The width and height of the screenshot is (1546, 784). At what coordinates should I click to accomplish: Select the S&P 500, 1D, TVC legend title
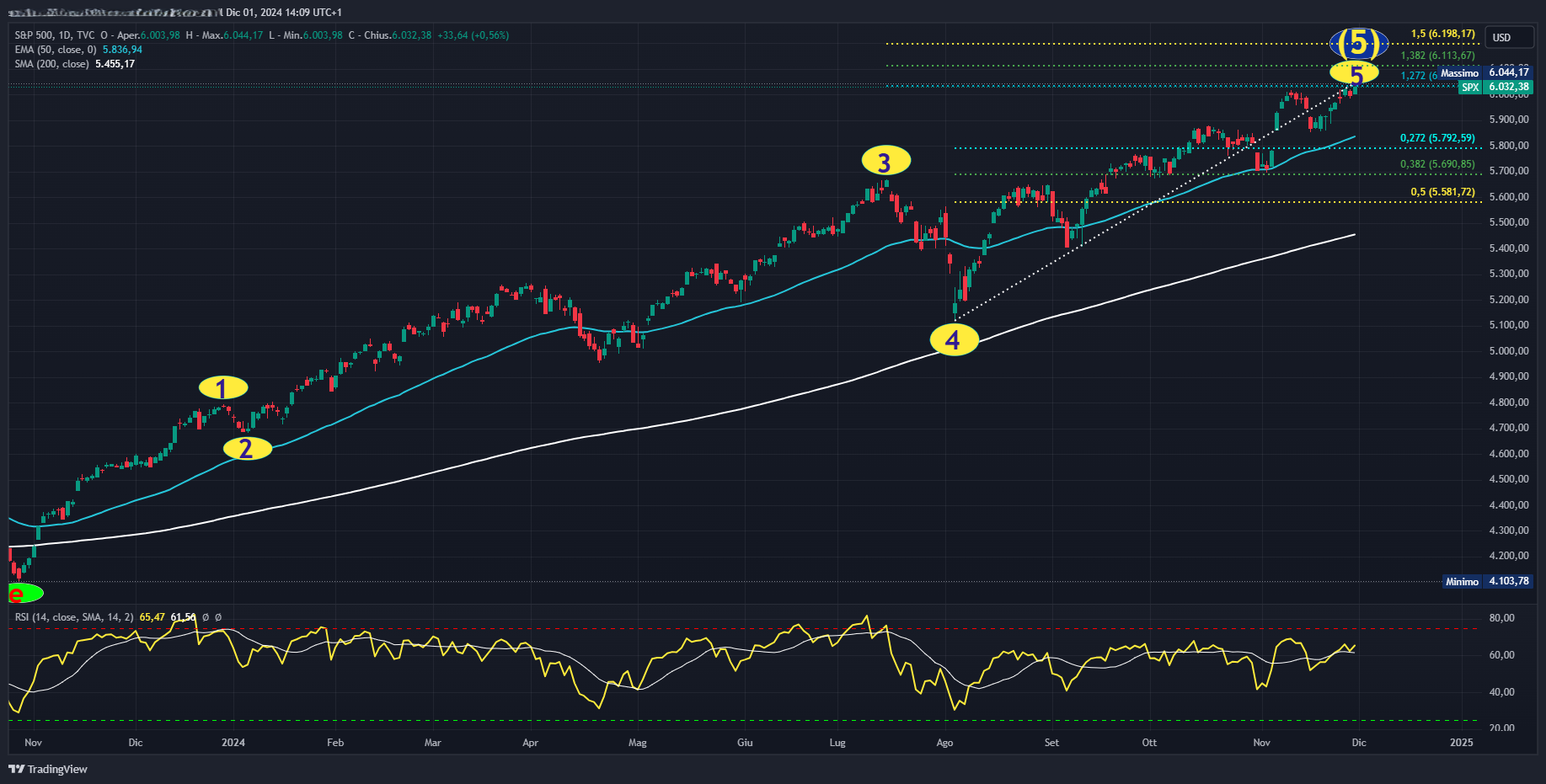[x=55, y=35]
